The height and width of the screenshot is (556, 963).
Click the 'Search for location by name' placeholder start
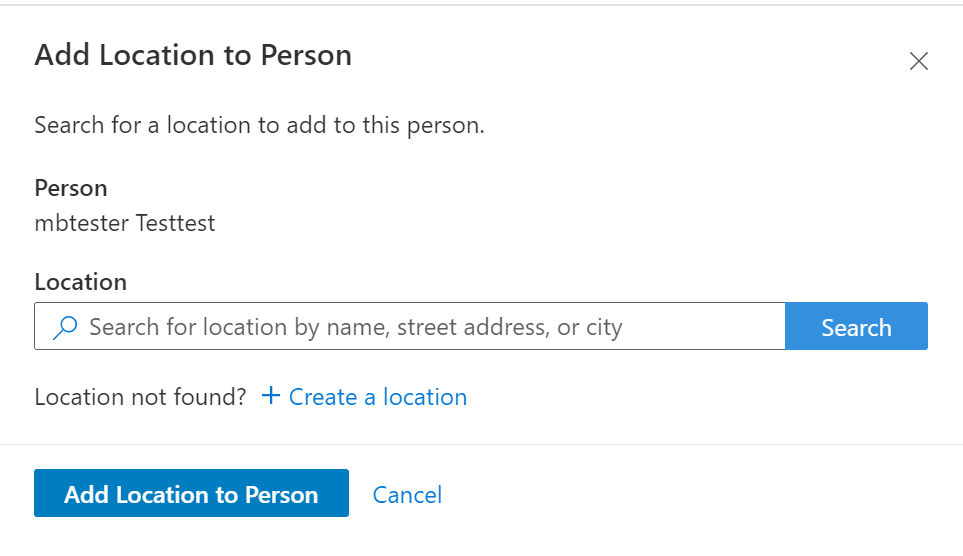point(240,327)
